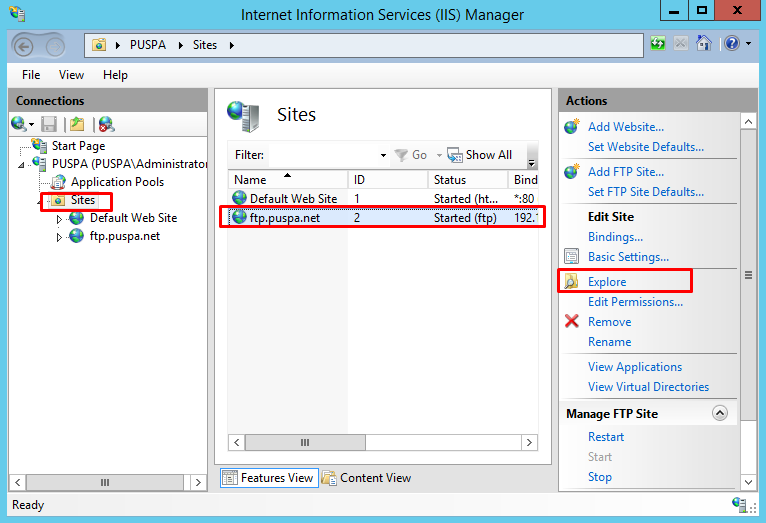Click globe icon of ftp.puspa.net list row
Image resolution: width=766 pixels, height=523 pixels.
239,217
